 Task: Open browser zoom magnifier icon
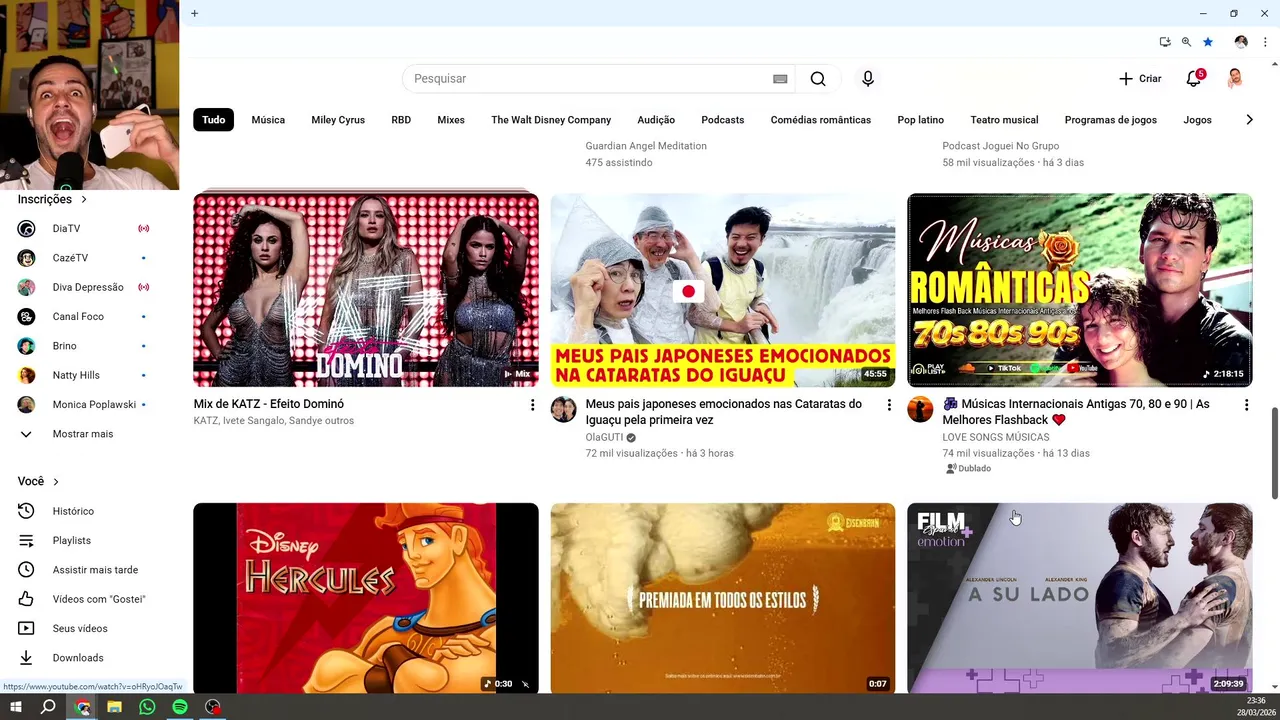[x=1186, y=42]
